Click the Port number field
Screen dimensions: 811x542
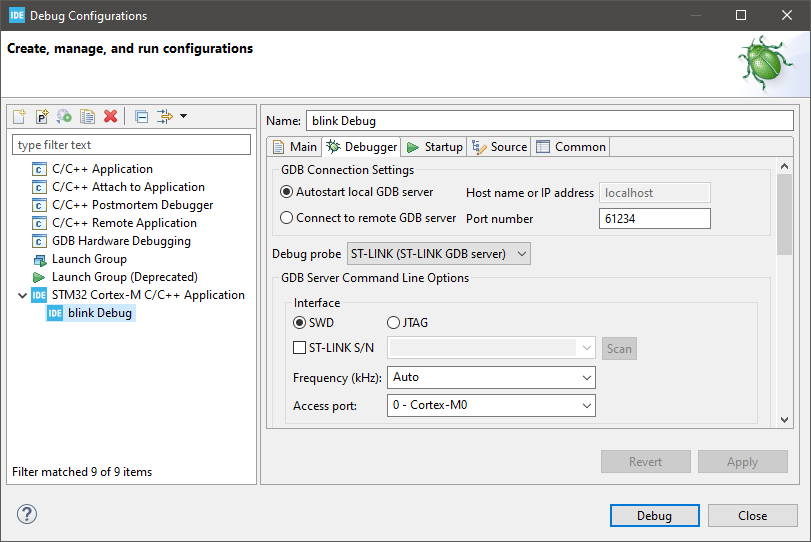655,218
